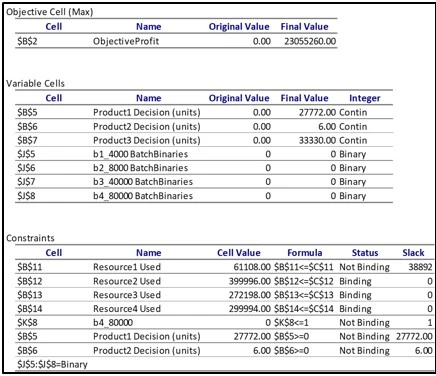Click 'Product1 Decision (units)' in Variable Cells
The image size is (436, 376).
147,112
